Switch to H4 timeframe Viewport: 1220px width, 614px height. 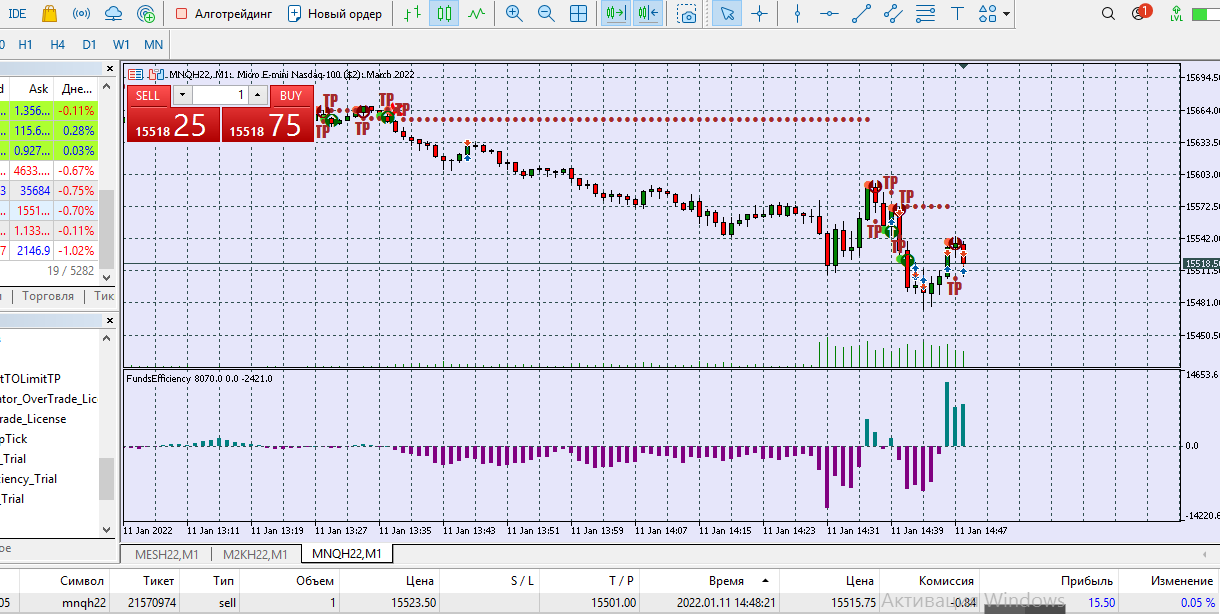click(x=57, y=45)
